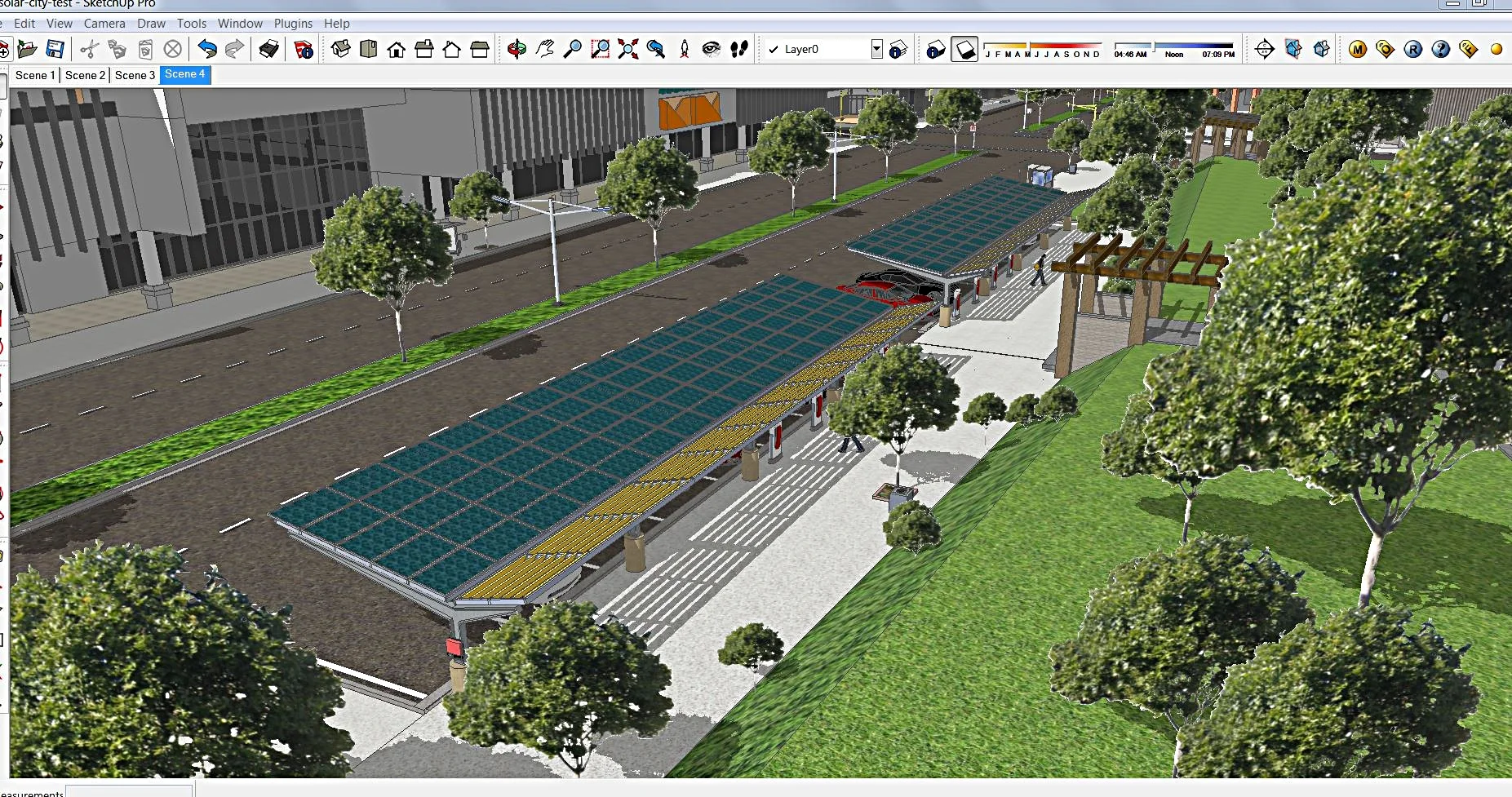Toggle Shadows display button
This screenshot has width=1512, height=797.
pyautogui.click(x=964, y=50)
